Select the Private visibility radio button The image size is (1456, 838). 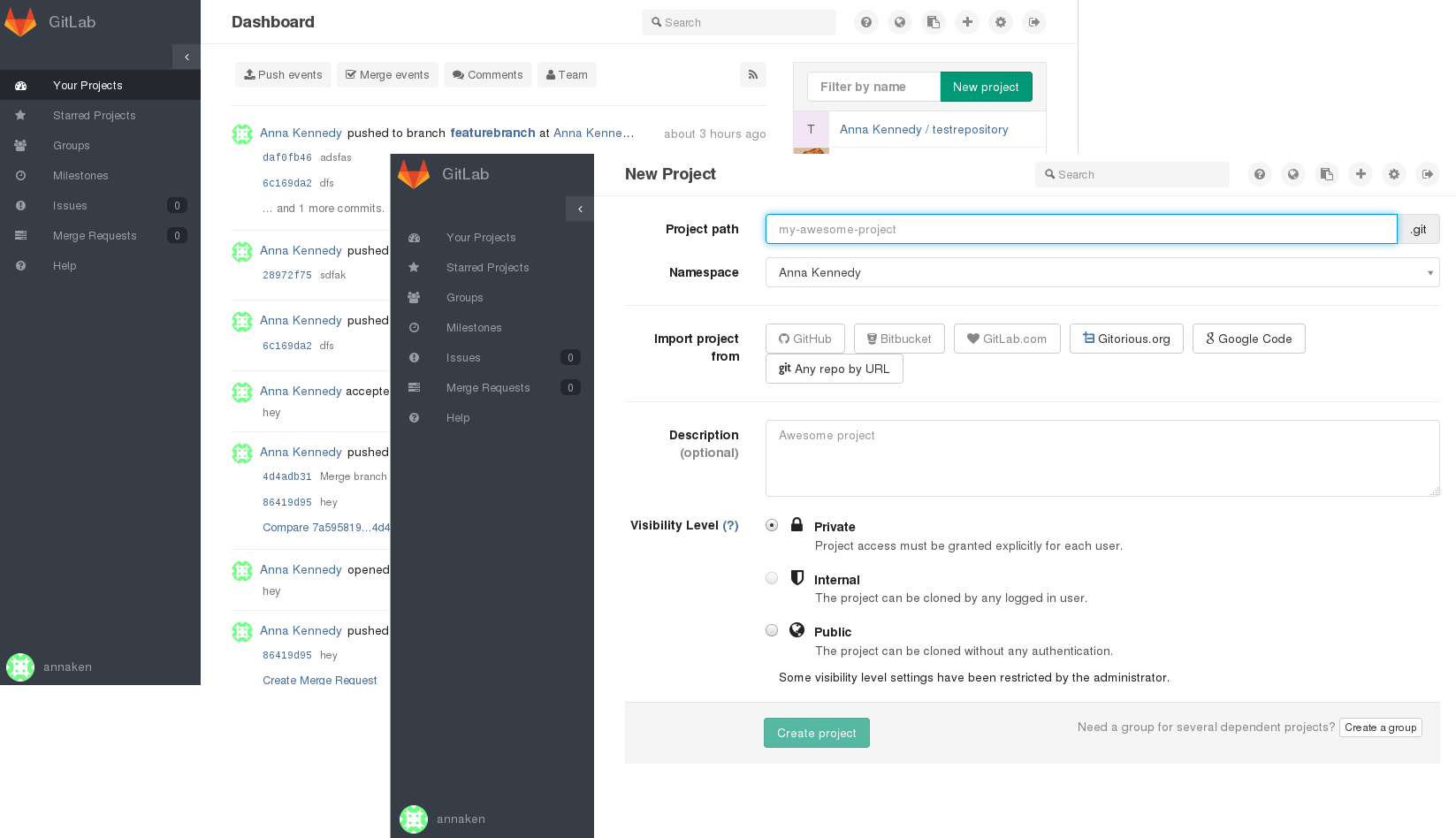click(772, 525)
